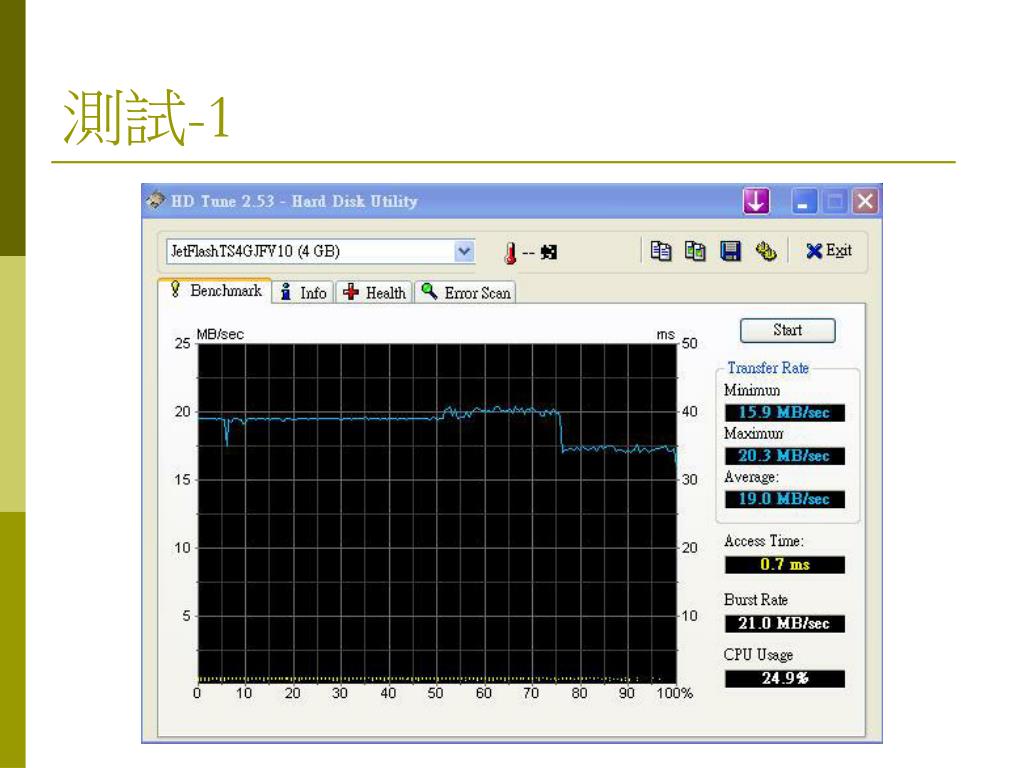The width and height of the screenshot is (1024, 768).
Task: Click the Access Time label
Action: 763,541
